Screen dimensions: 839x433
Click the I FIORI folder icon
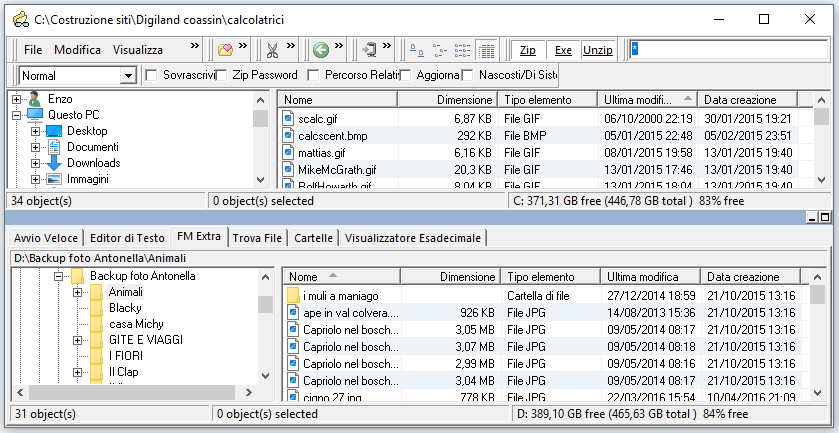point(96,355)
